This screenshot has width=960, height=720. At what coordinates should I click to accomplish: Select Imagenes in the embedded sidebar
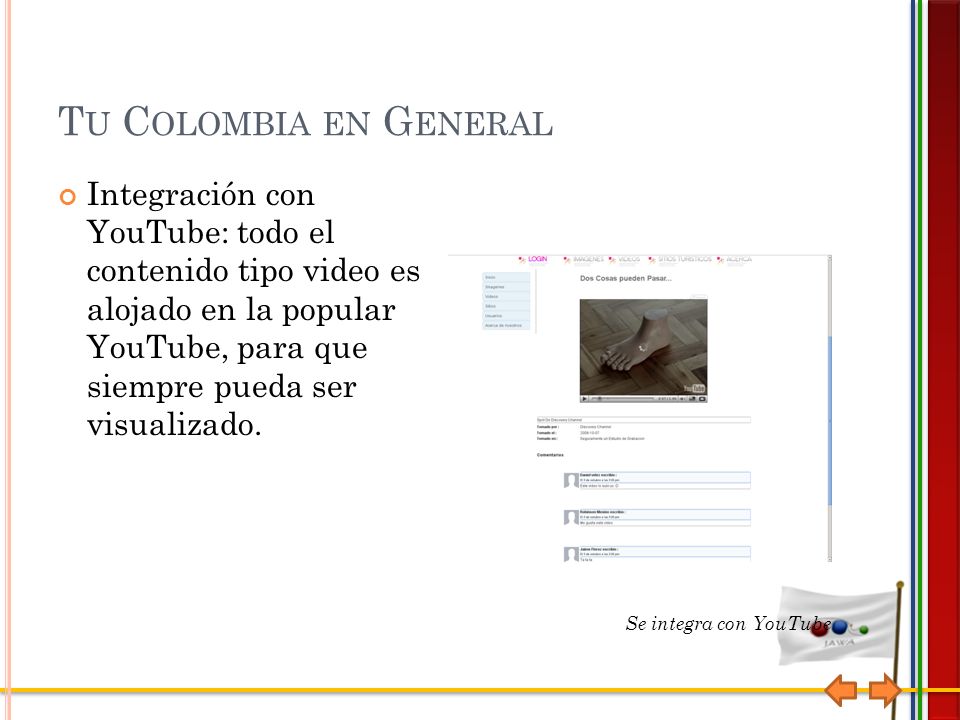[x=506, y=287]
